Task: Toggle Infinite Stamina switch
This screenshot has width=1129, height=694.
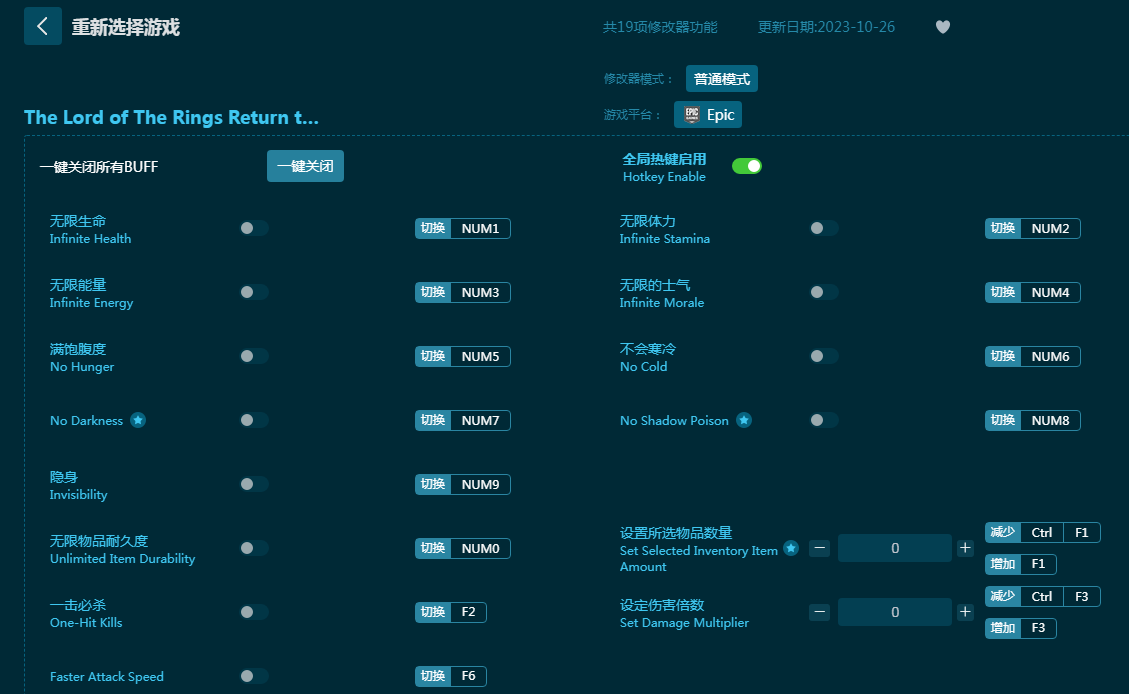Action: tap(824, 228)
